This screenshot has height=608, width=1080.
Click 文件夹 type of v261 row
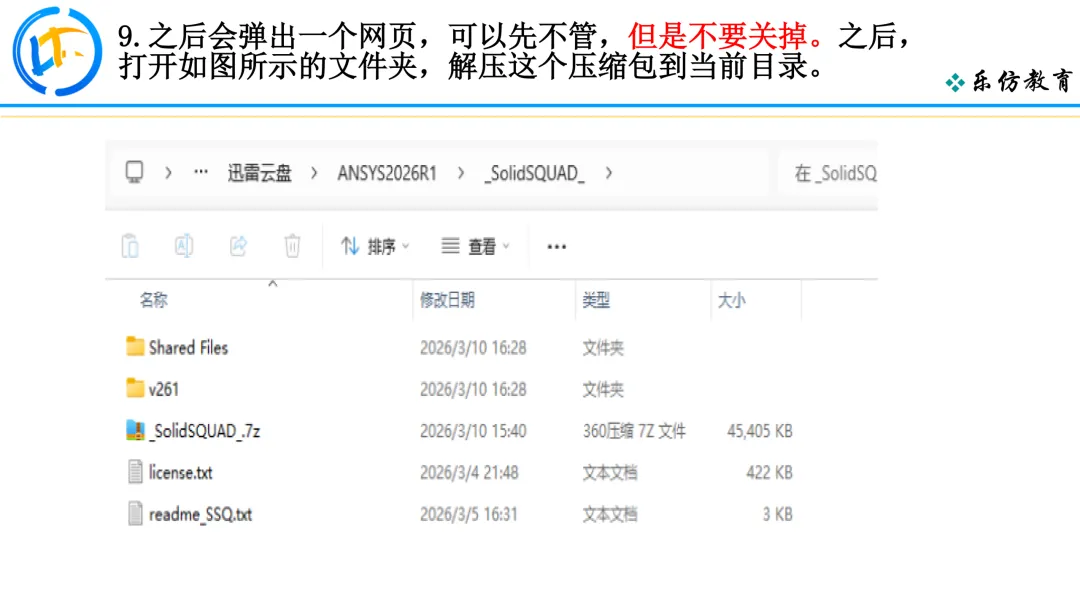tap(603, 390)
